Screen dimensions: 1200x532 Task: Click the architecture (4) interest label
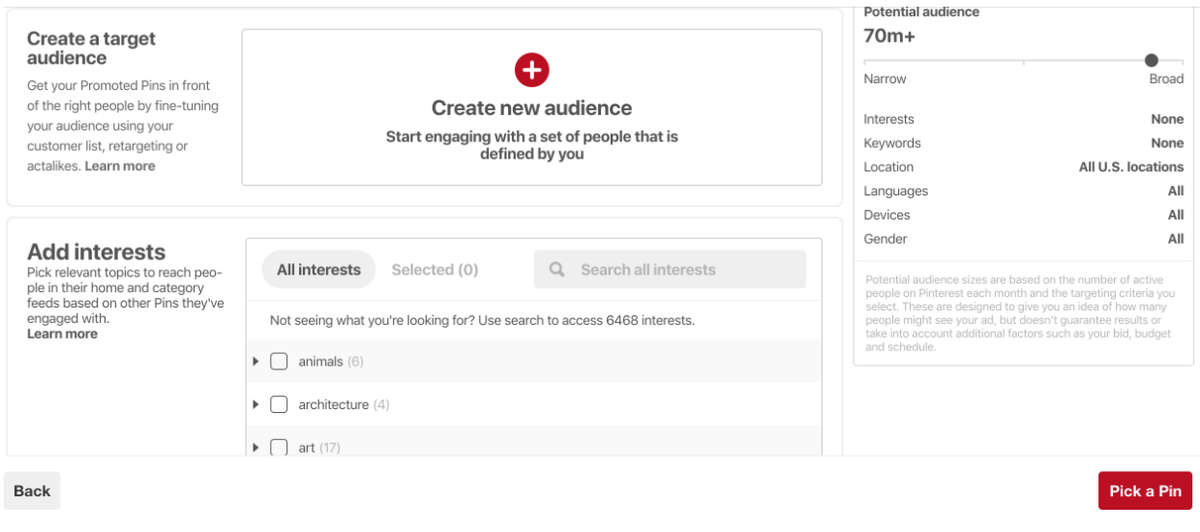(x=344, y=405)
